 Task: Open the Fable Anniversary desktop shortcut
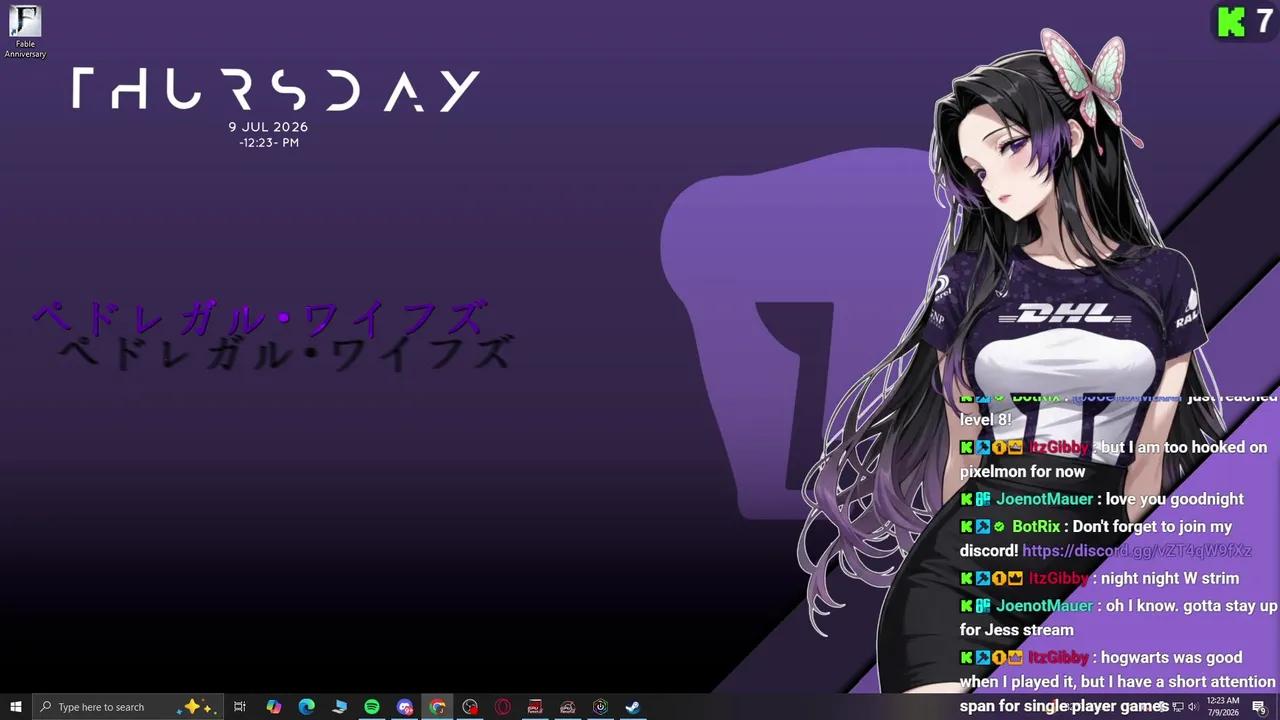(x=25, y=32)
